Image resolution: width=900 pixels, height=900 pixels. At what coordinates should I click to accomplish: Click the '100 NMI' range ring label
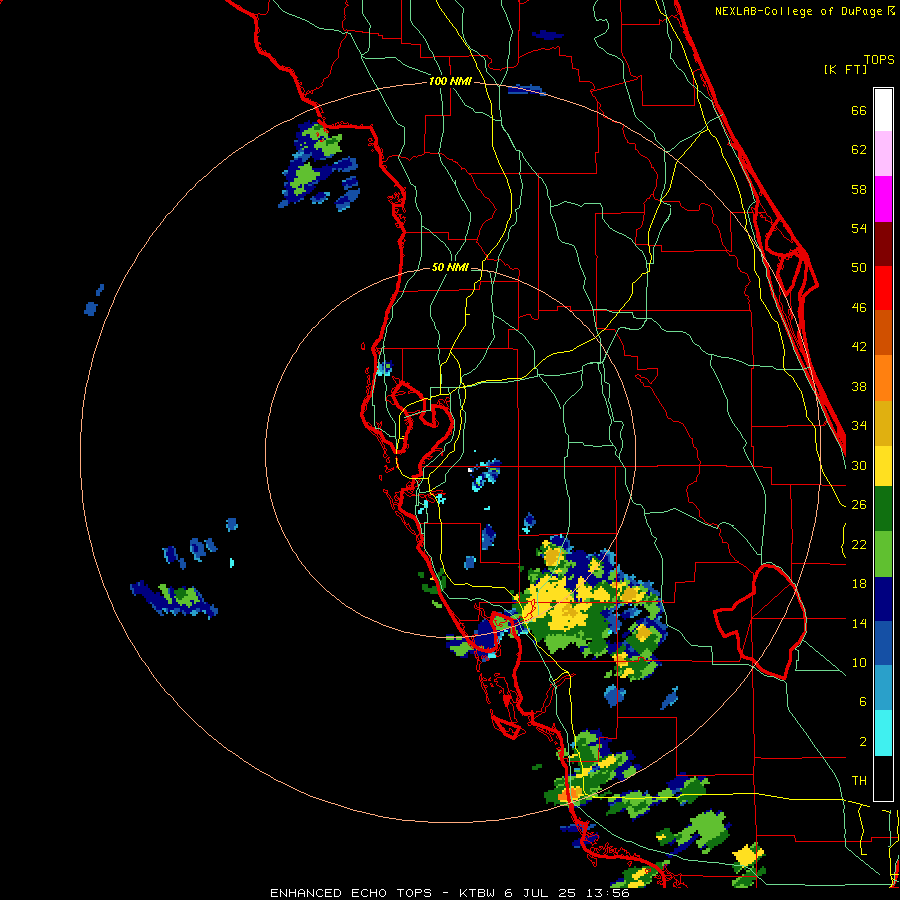point(450,82)
